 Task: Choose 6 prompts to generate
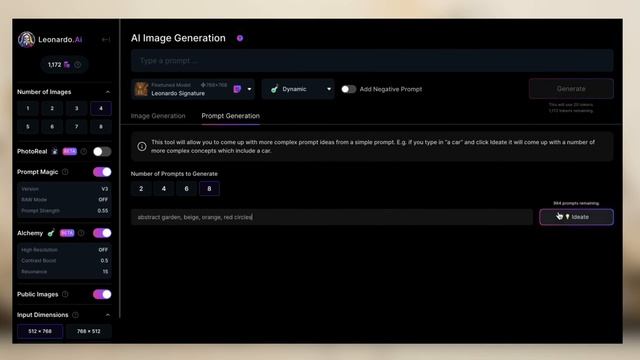tap(187, 189)
